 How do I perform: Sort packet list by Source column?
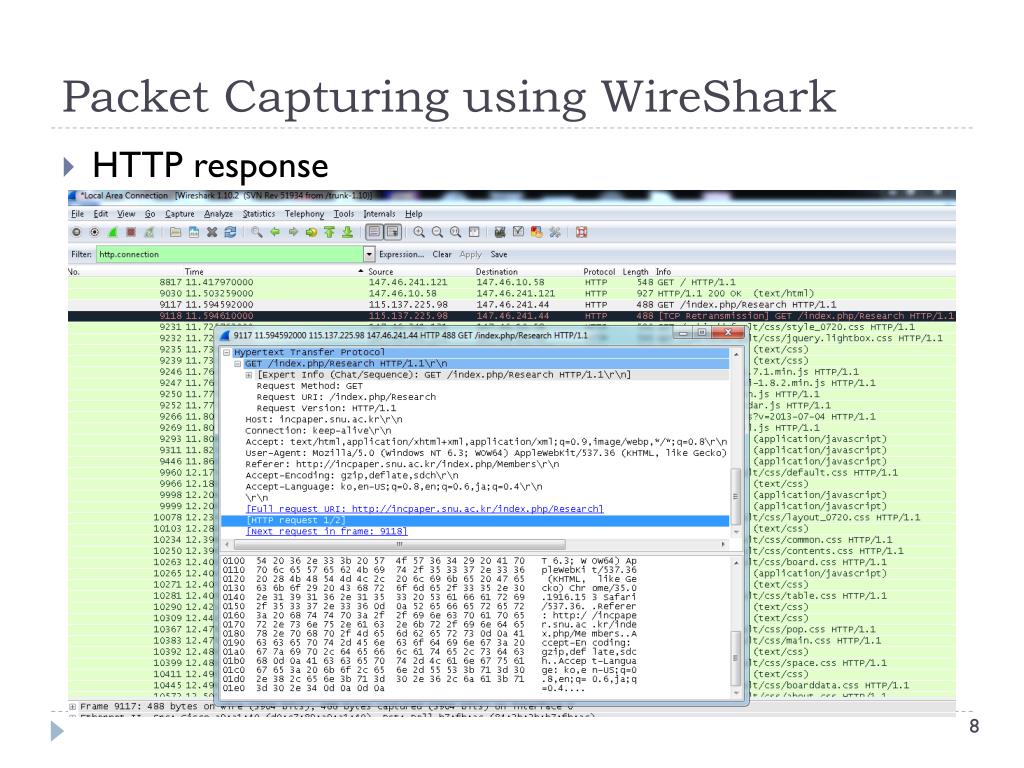click(381, 272)
